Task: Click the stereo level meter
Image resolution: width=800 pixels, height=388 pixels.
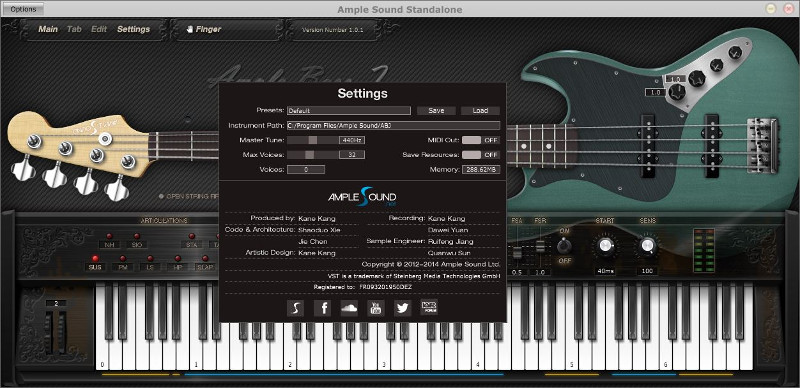Action: (x=704, y=250)
